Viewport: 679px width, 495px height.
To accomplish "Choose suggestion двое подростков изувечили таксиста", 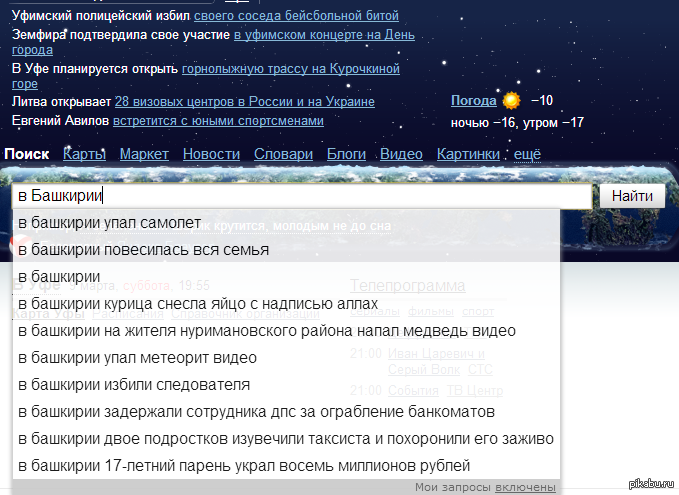I will (286, 438).
